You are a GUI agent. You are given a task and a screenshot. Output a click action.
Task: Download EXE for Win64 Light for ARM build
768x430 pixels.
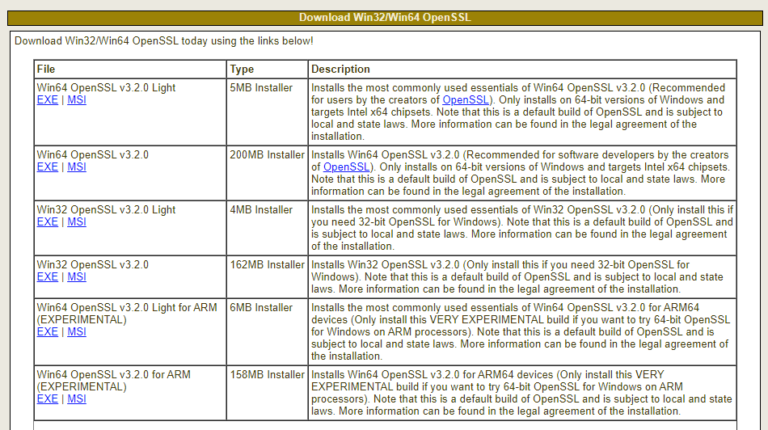pyautogui.click(x=47, y=332)
